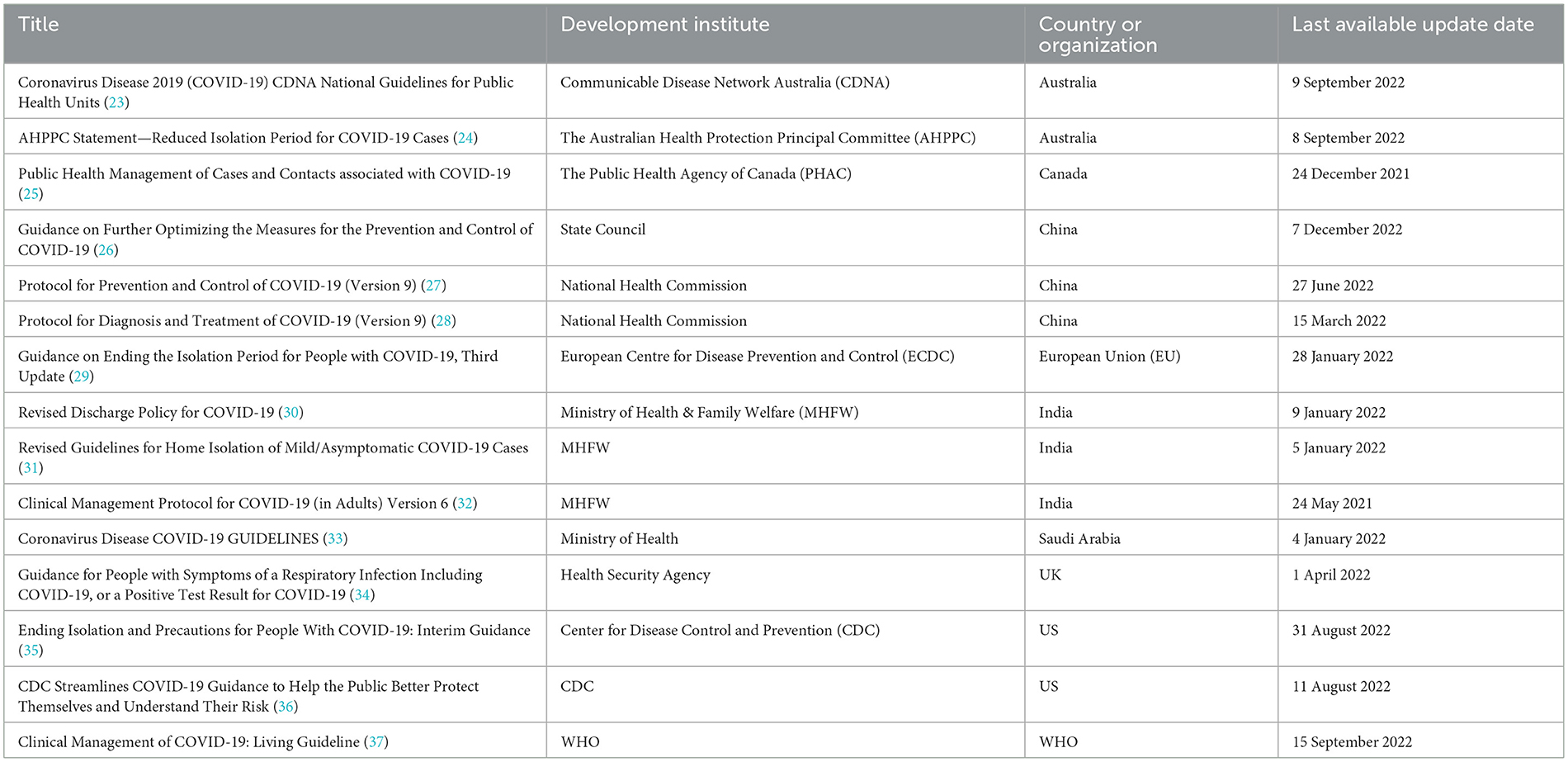Open reference 29 for ECDC isolation guidance
Image resolution: width=1568 pixels, height=762 pixels.
pos(81,376)
